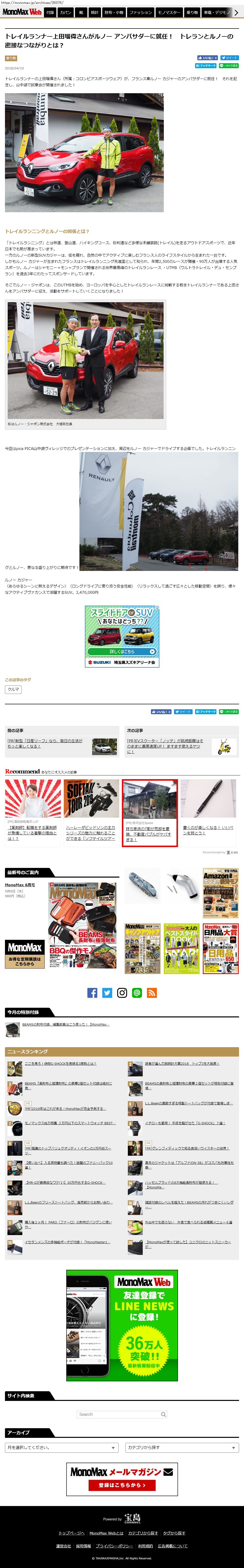This screenshot has height=1568, width=244.
Task: Click the 日用品大賞 mook cover
Action: click(x=221, y=948)
